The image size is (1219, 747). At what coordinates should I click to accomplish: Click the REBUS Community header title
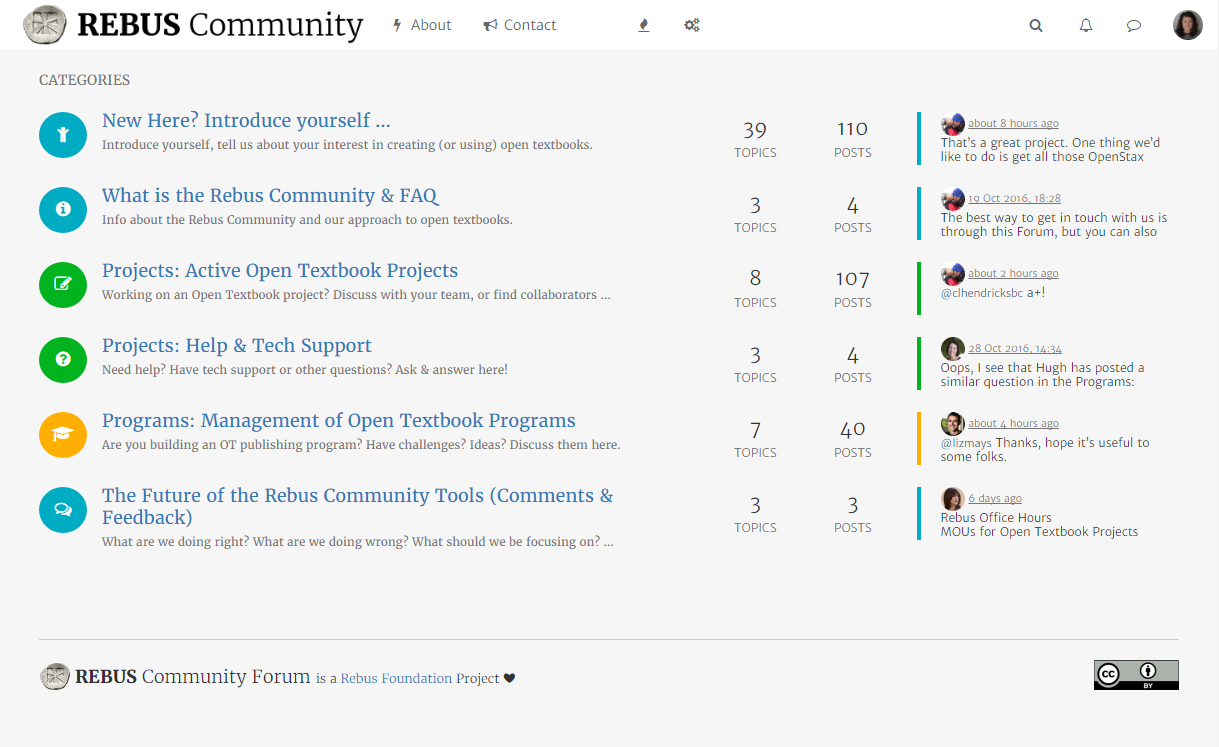click(220, 25)
